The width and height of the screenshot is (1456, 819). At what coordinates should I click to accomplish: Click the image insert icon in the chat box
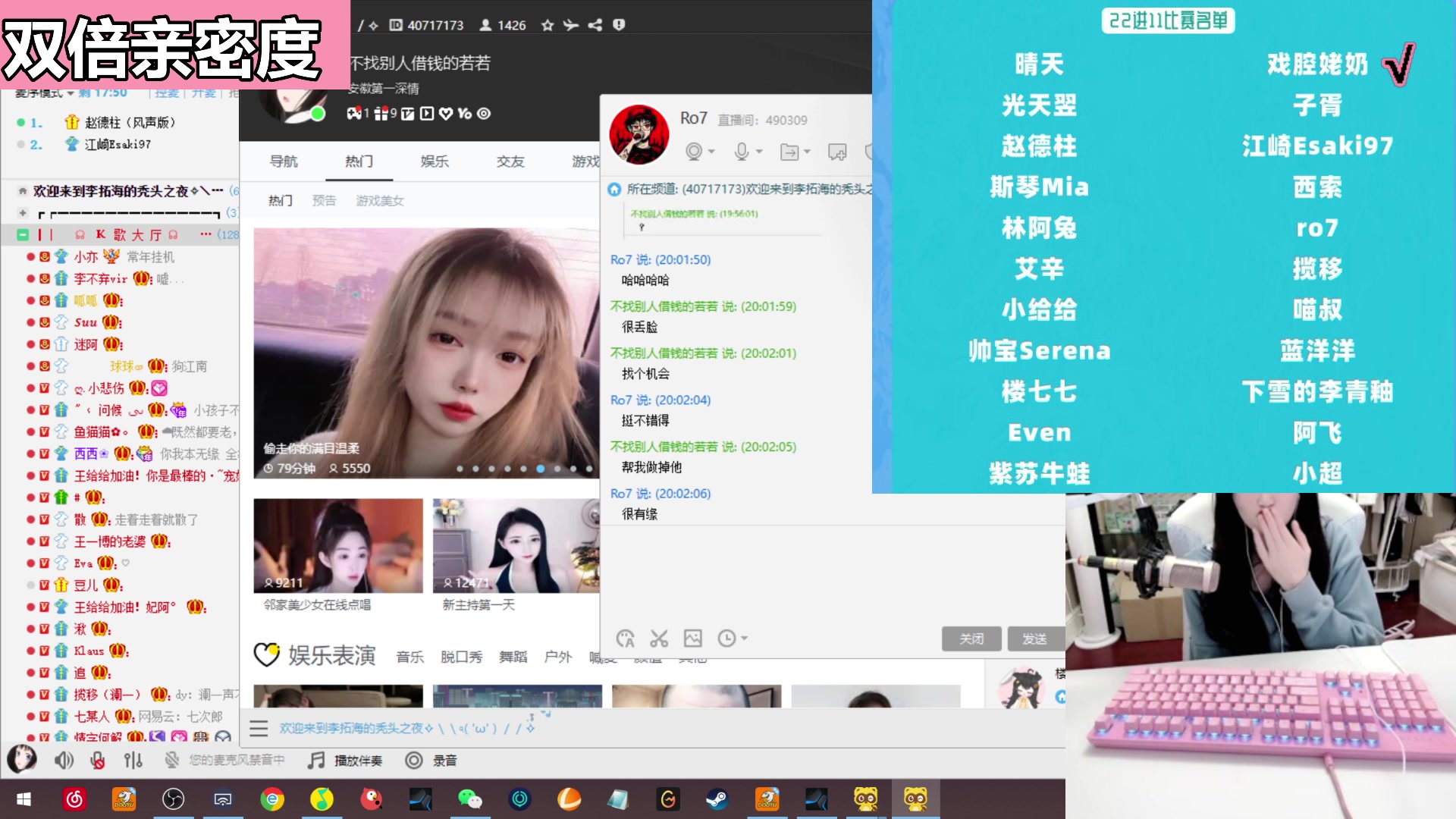(x=692, y=639)
